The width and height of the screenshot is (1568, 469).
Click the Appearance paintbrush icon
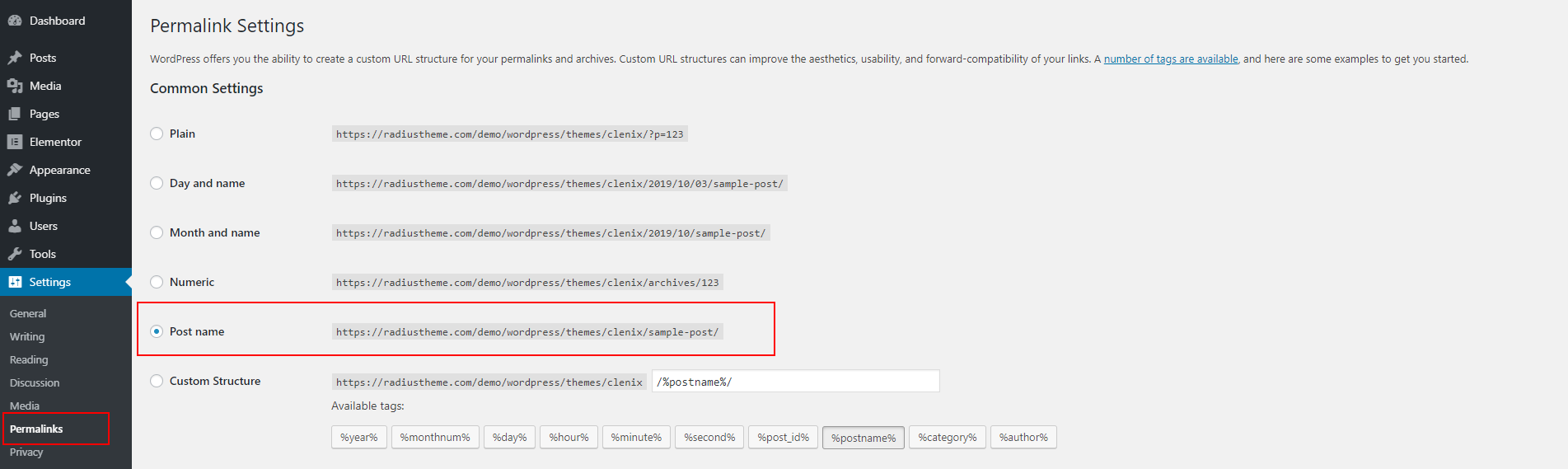(15, 170)
